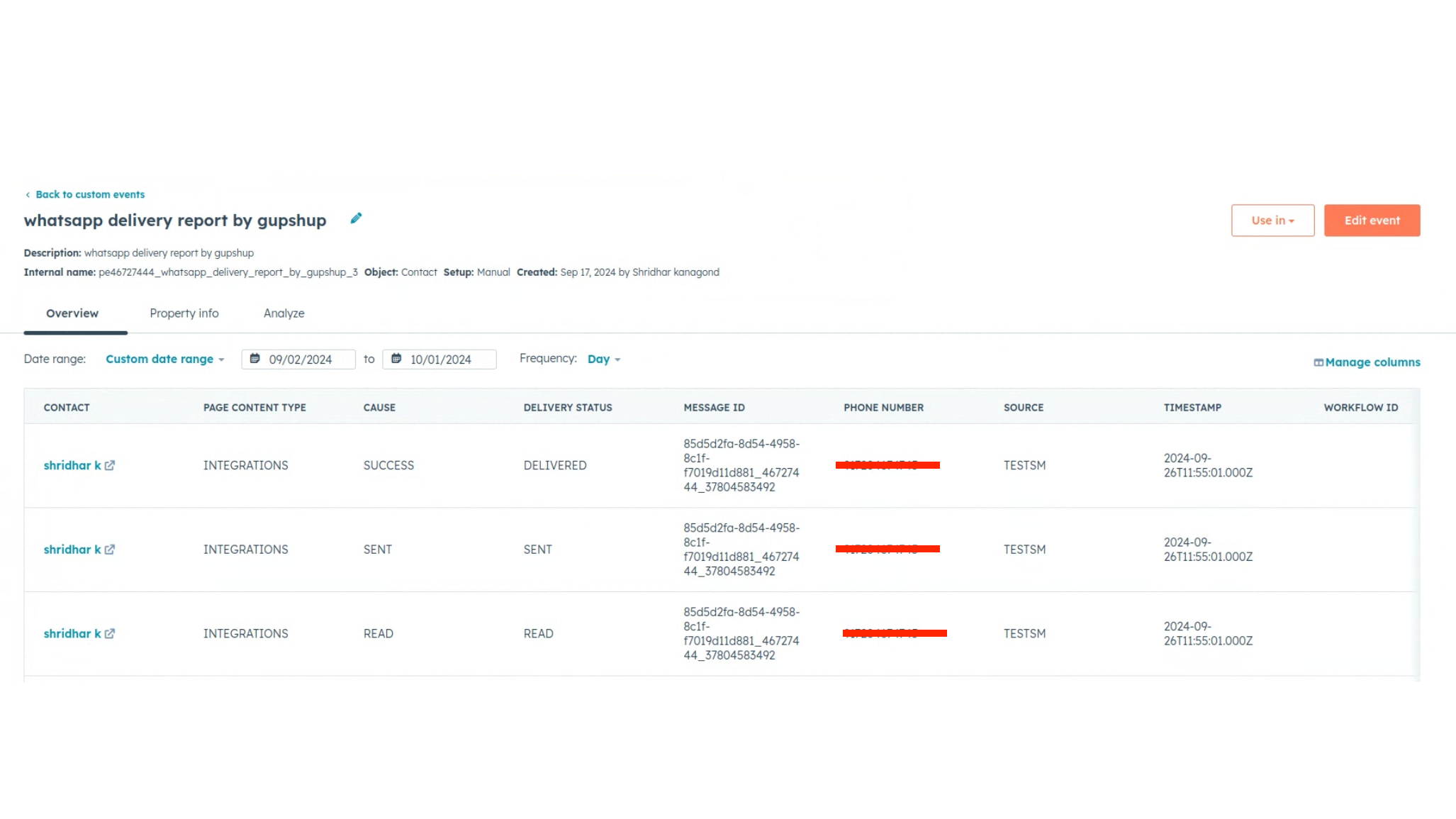Screen dimensions: 1456x819
Task: Open the Use in dropdown button
Action: click(x=1272, y=221)
